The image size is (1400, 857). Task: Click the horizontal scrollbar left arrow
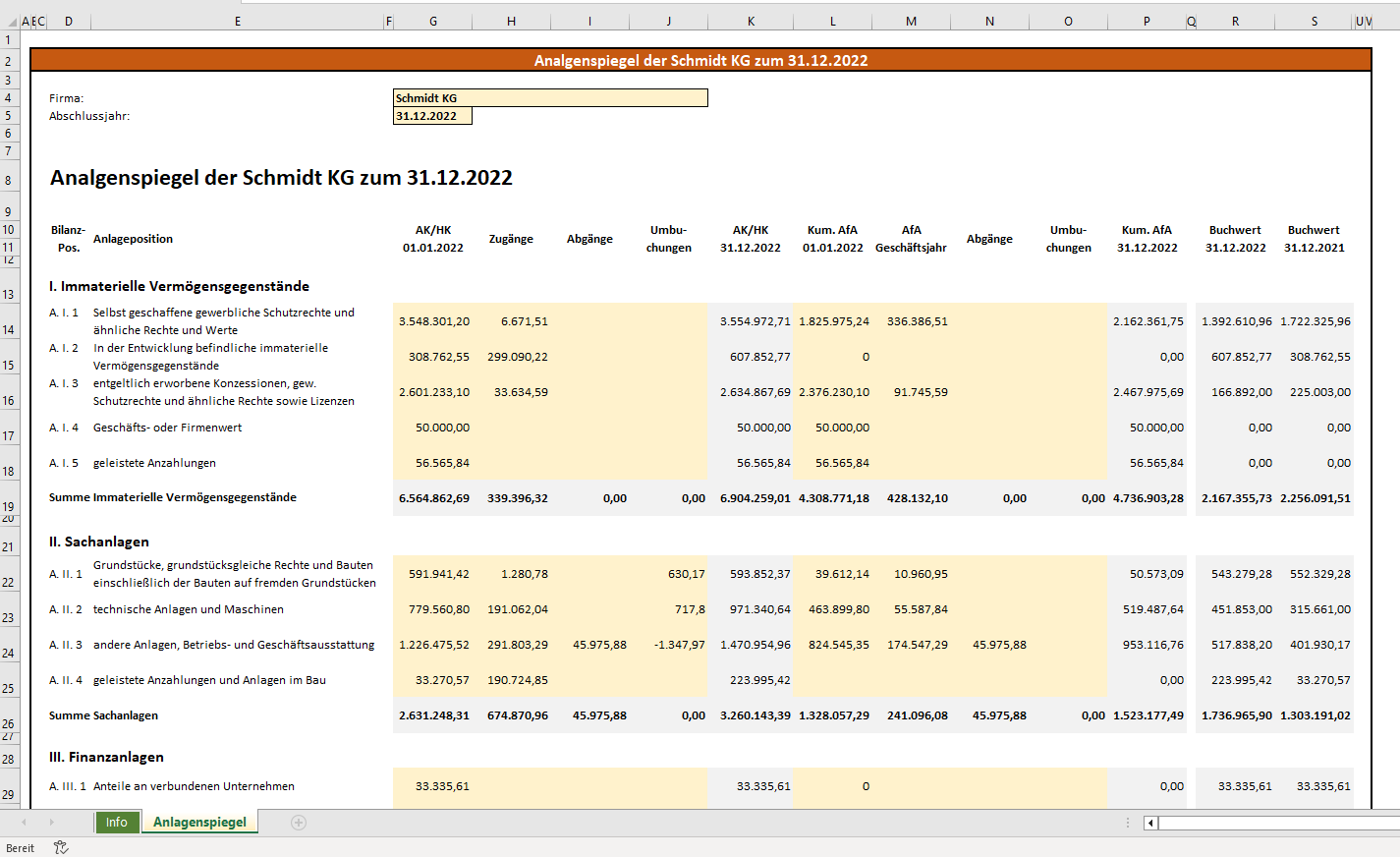pos(1150,823)
